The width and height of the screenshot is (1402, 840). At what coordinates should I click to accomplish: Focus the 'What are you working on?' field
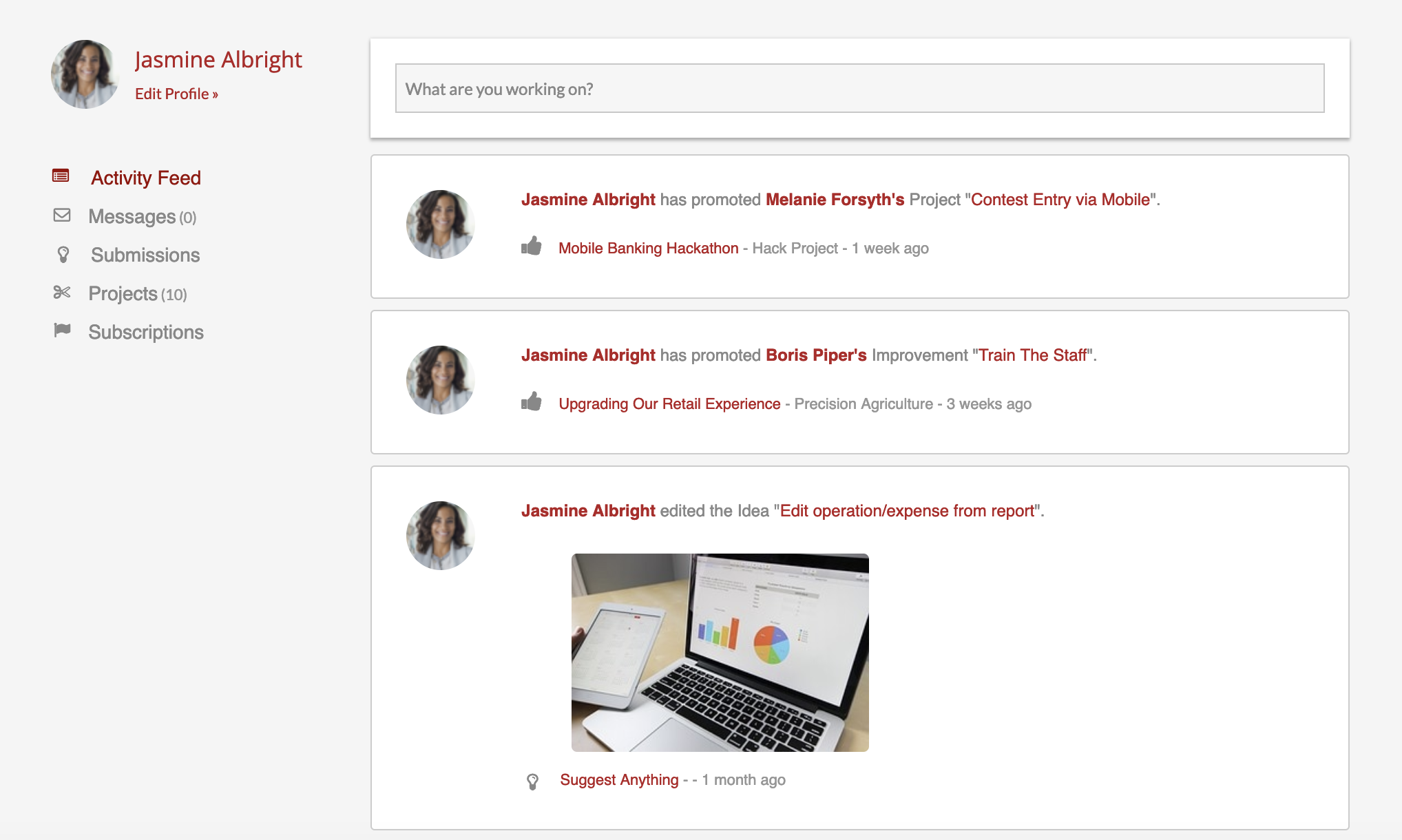point(859,88)
